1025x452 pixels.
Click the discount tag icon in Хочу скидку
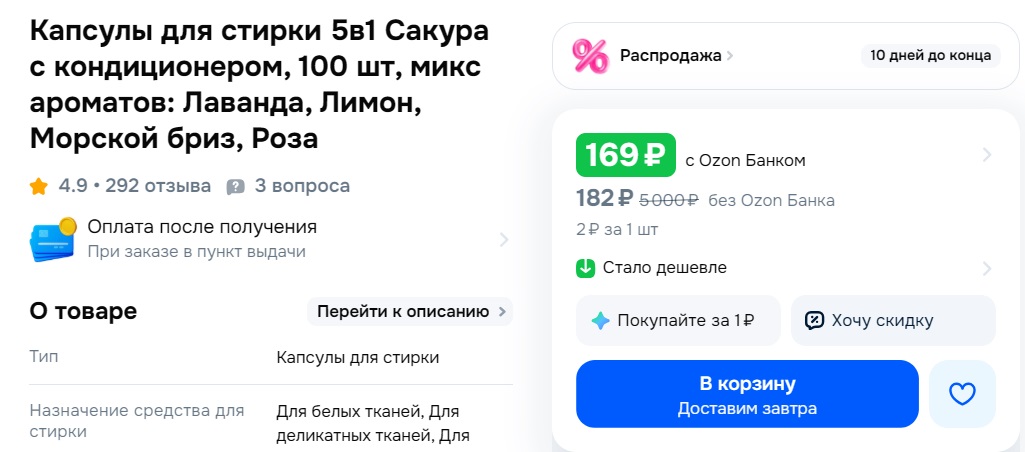coord(815,321)
